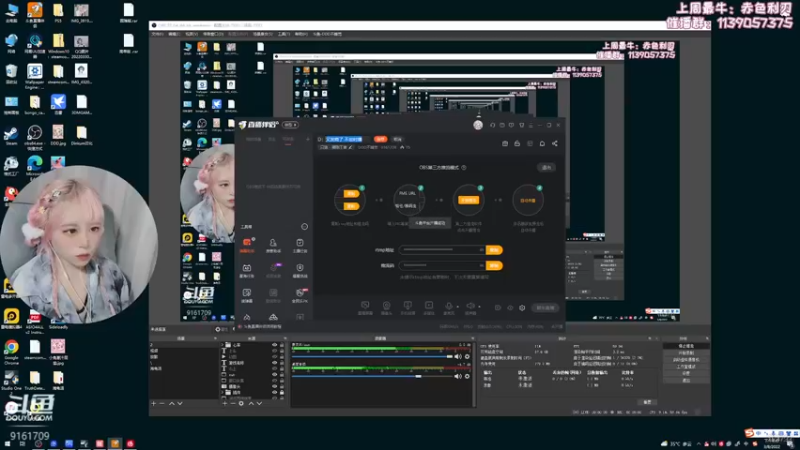Add a new scene in OBS Scenes panel

click(154, 404)
